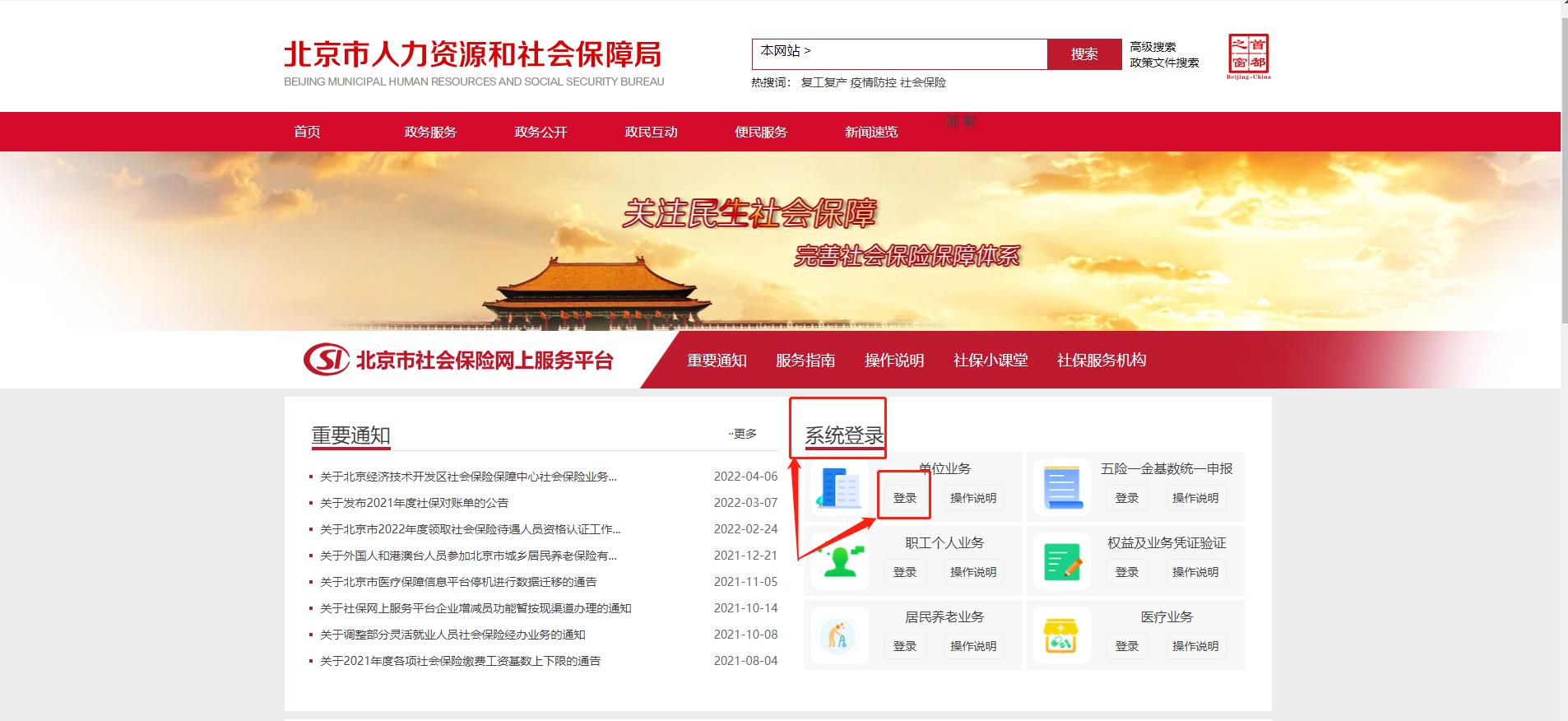Viewport: 1568px width, 721px height.
Task: Click 登录 under 居民养老业务
Action: coord(905,646)
